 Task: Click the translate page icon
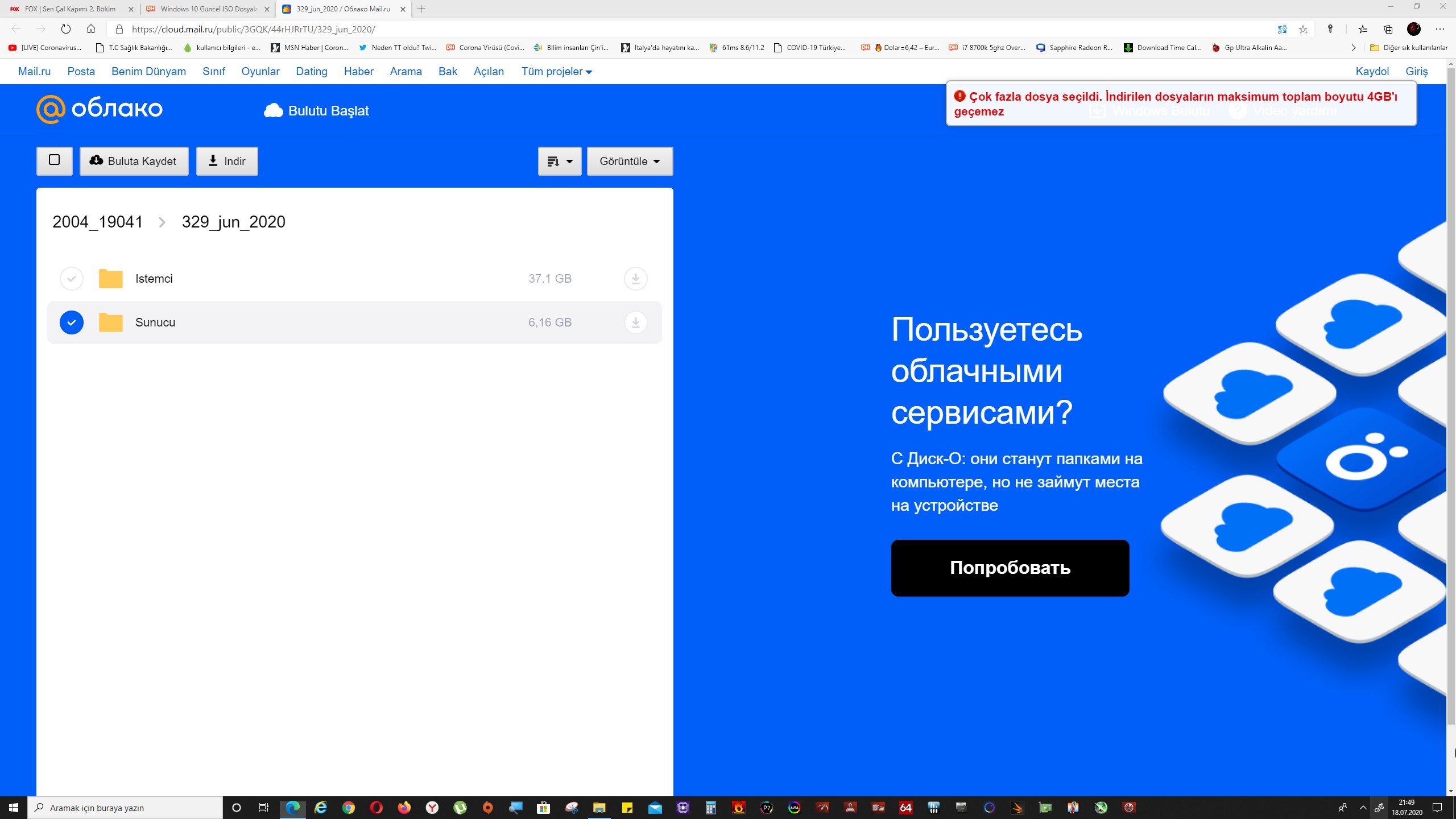click(1282, 29)
